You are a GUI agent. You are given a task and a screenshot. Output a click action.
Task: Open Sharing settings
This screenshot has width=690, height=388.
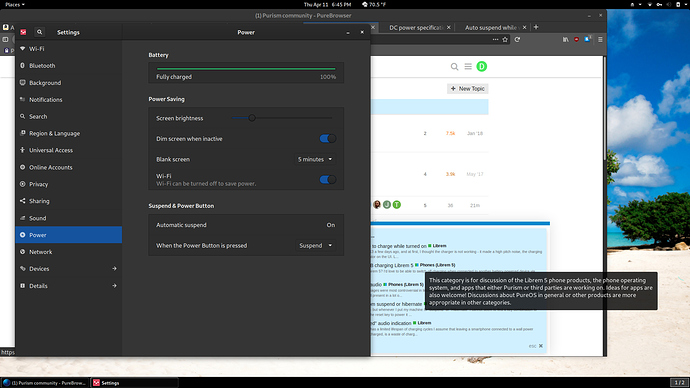point(68,201)
